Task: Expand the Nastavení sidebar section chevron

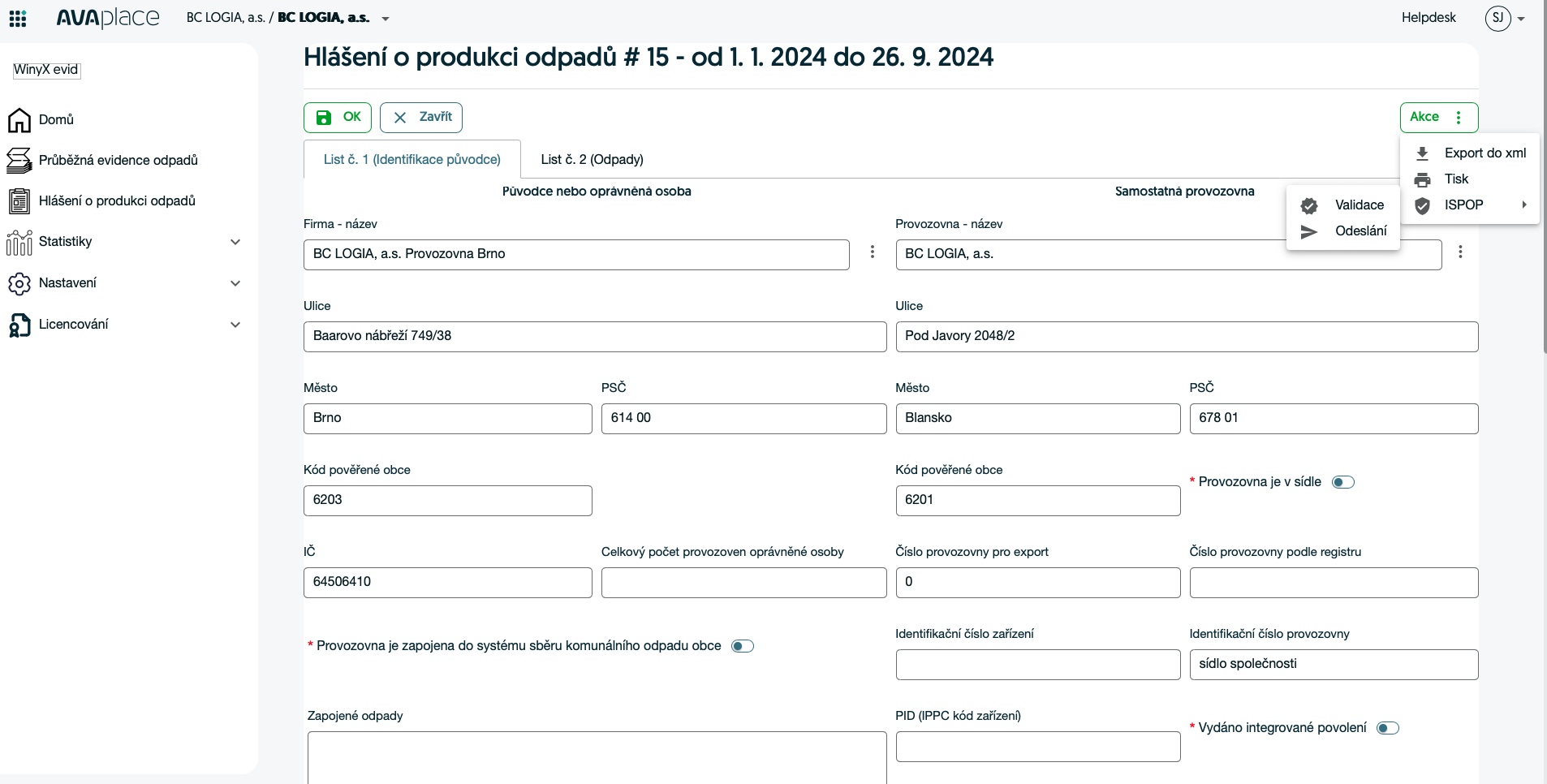Action: pyautogui.click(x=235, y=283)
